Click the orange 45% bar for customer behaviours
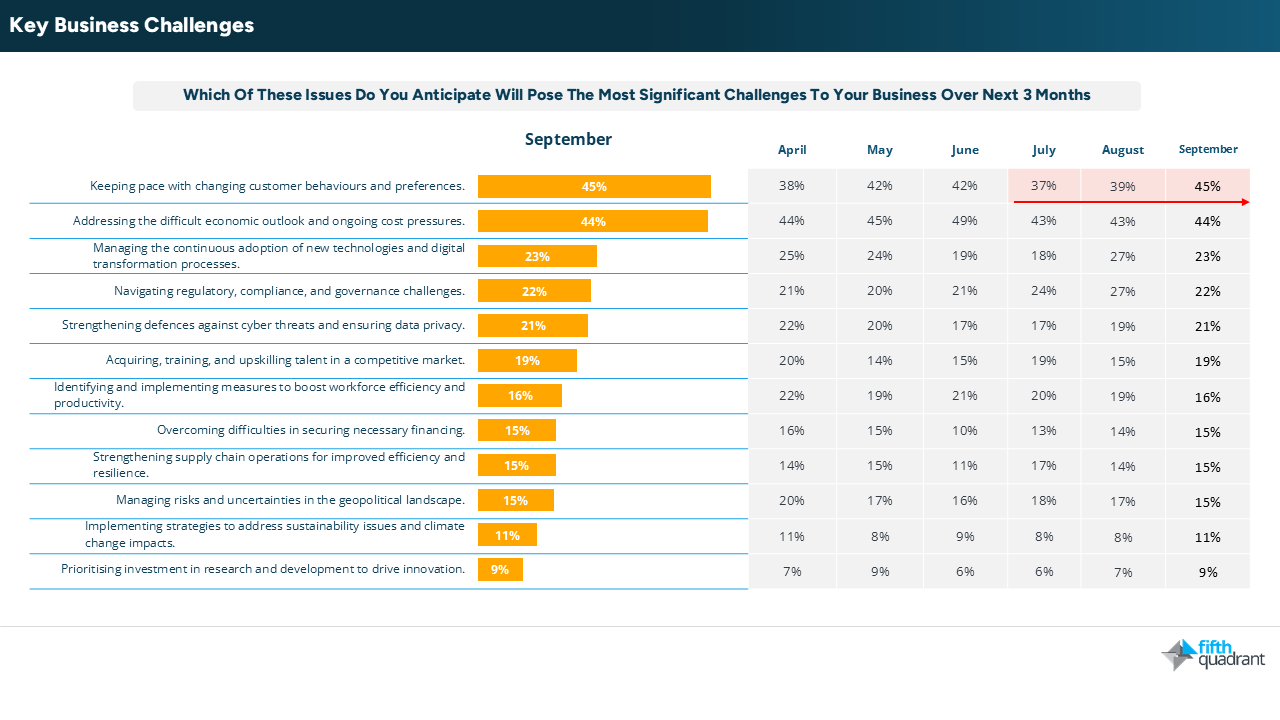 click(x=594, y=187)
